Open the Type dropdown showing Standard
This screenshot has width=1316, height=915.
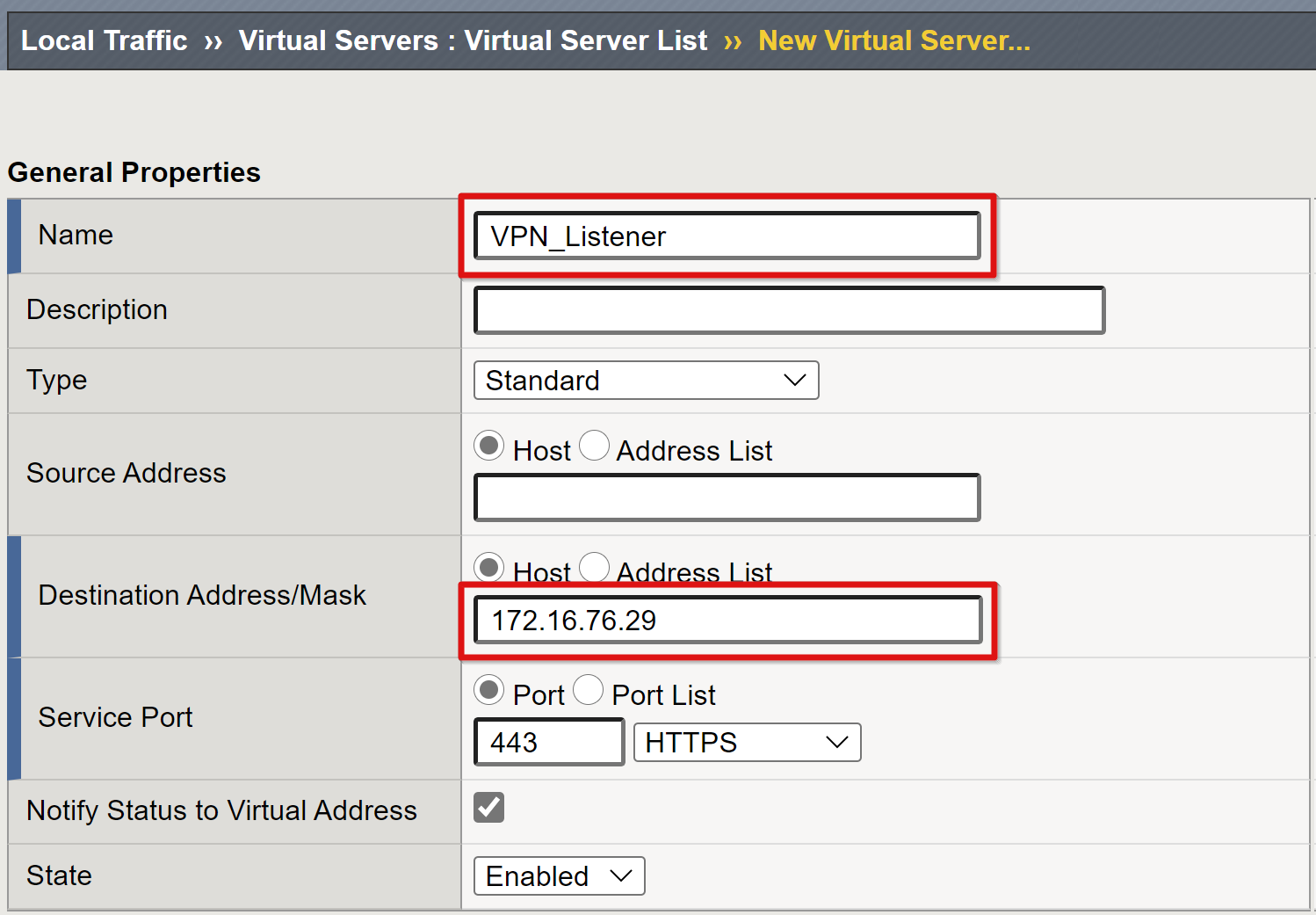(x=646, y=381)
